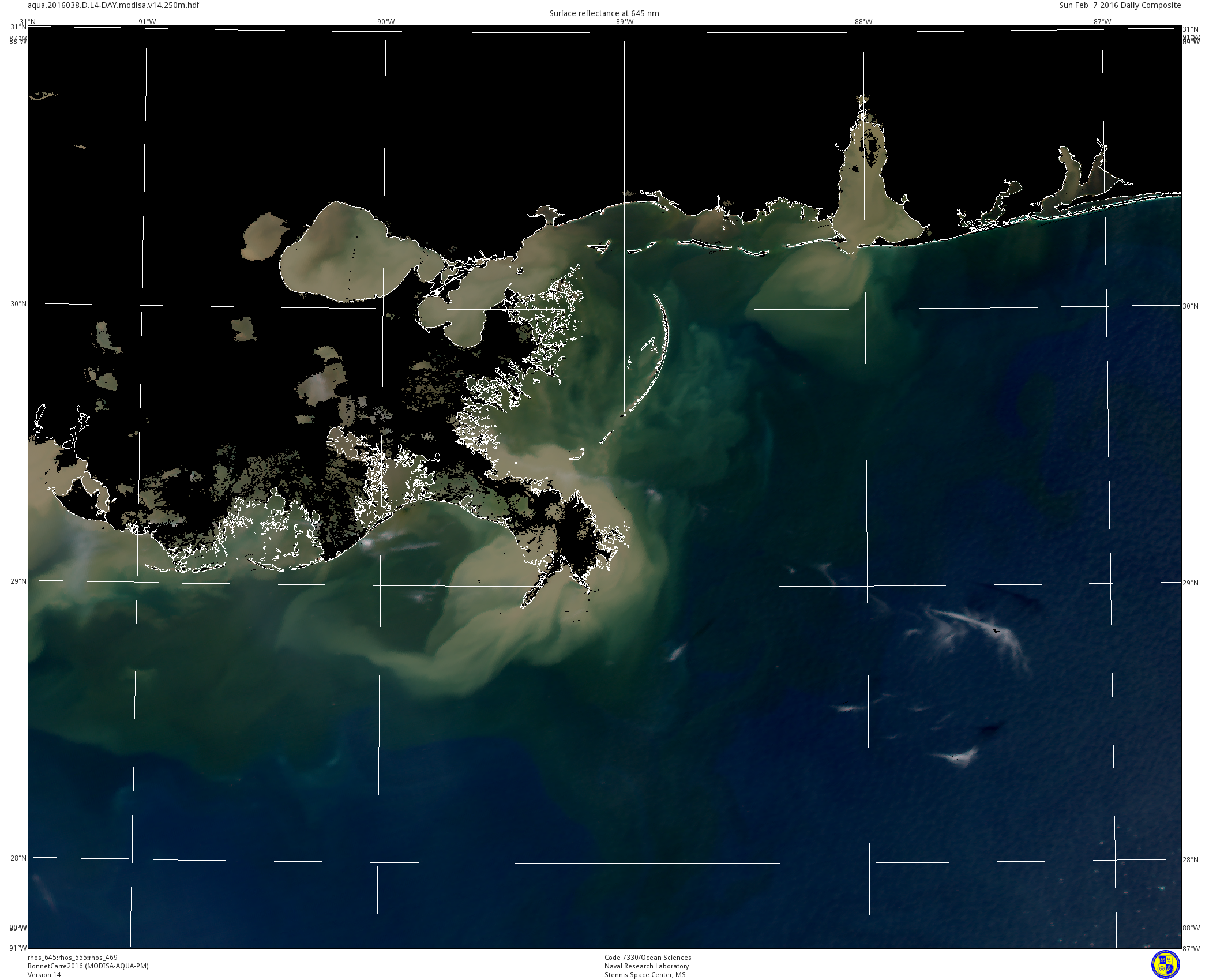Click the 91°W longitude label at top
The image size is (1209, 980).
point(147,22)
